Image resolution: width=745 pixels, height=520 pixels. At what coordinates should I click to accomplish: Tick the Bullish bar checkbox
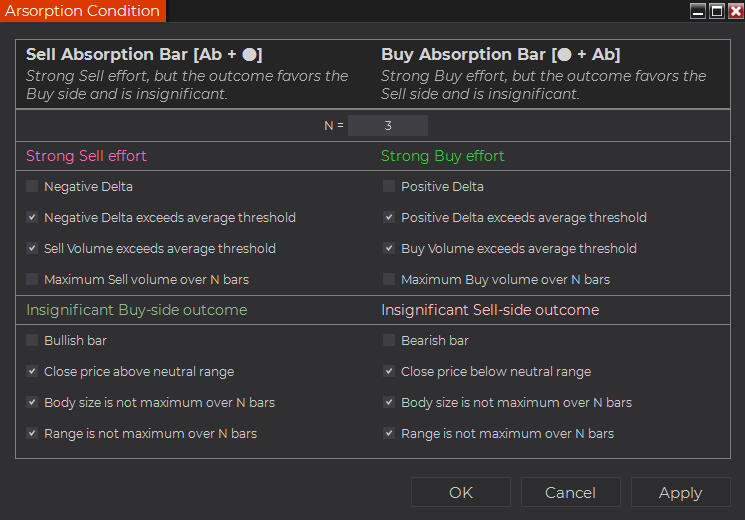[x=33, y=341]
